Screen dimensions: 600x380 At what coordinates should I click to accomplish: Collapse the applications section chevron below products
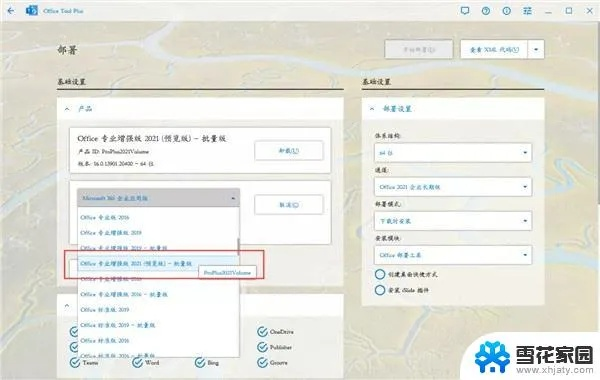67,306
